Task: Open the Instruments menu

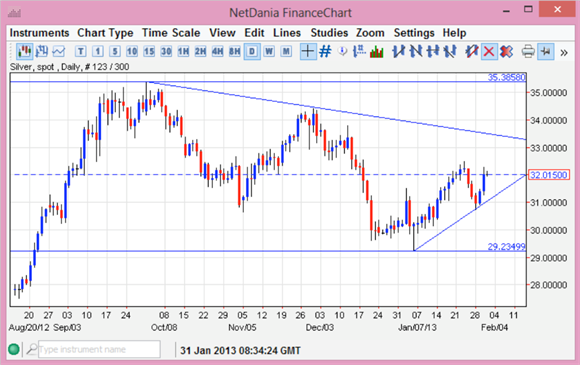Action: click(x=39, y=33)
